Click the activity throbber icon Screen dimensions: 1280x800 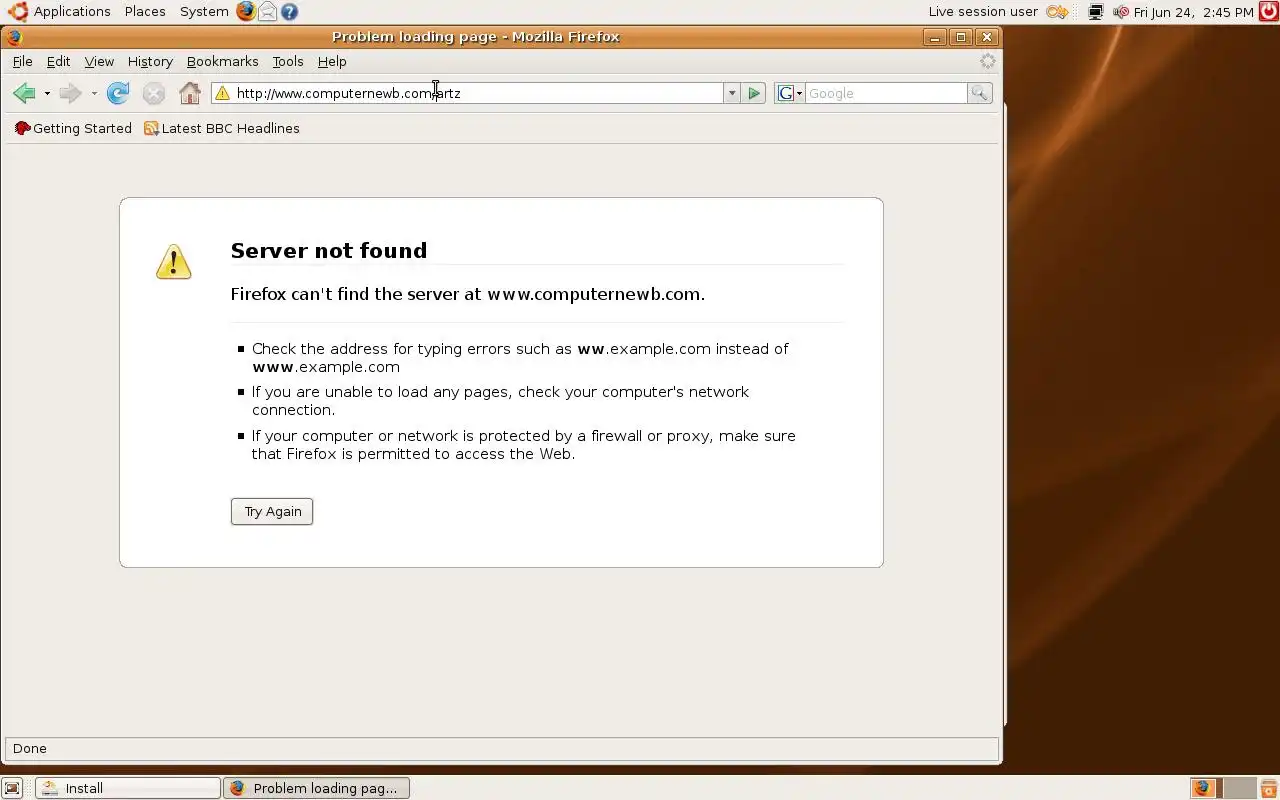pyautogui.click(x=987, y=61)
